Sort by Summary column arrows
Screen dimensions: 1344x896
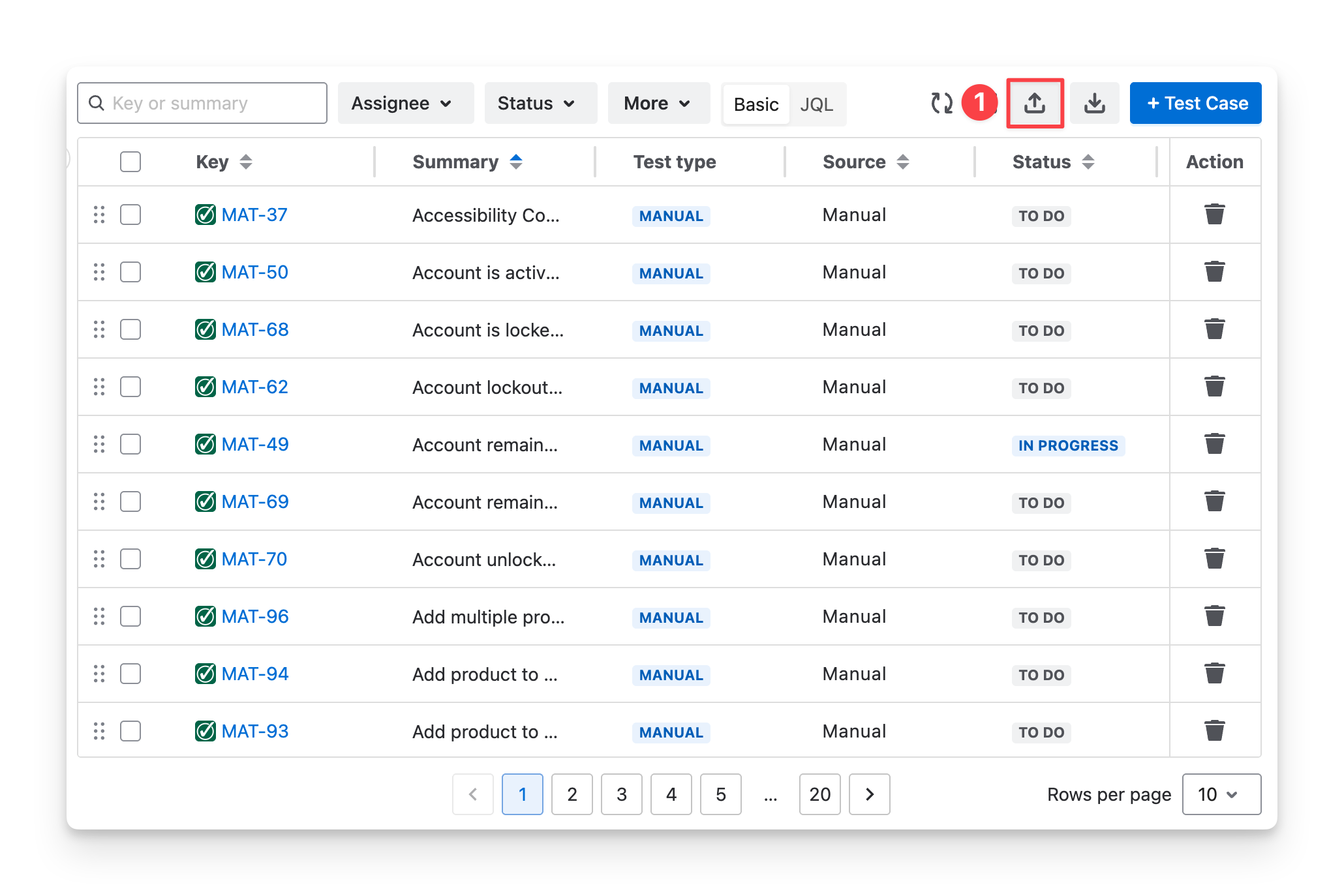(x=516, y=162)
